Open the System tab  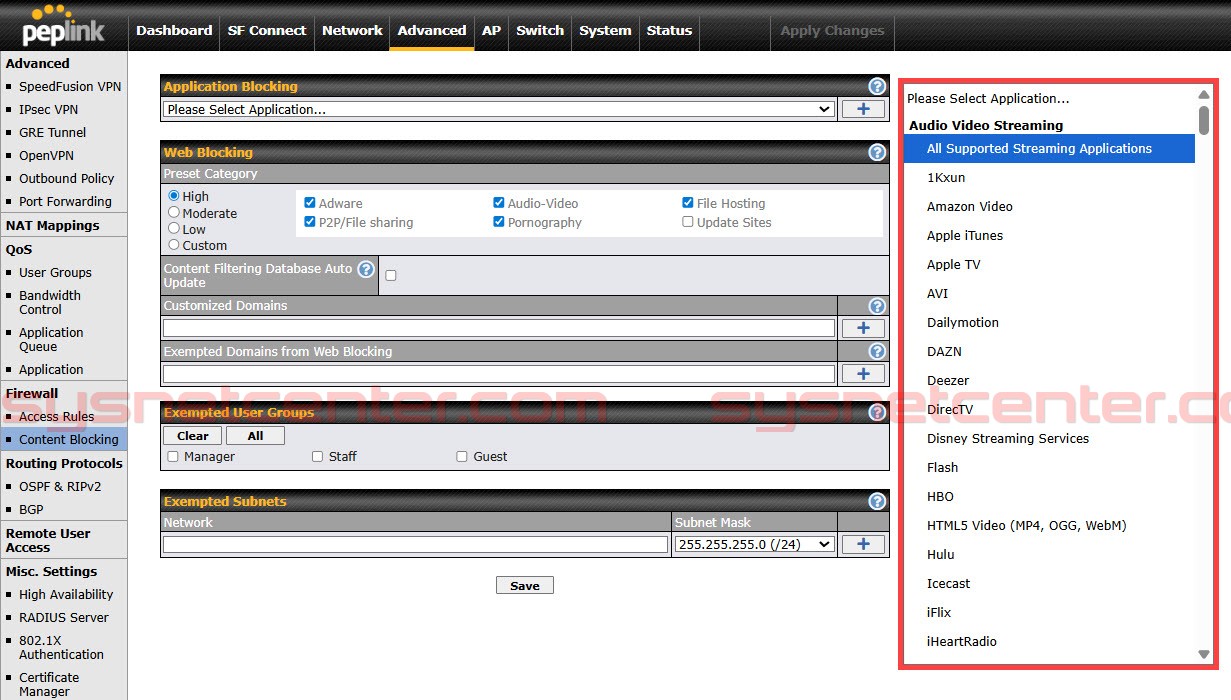pyautogui.click(x=605, y=30)
